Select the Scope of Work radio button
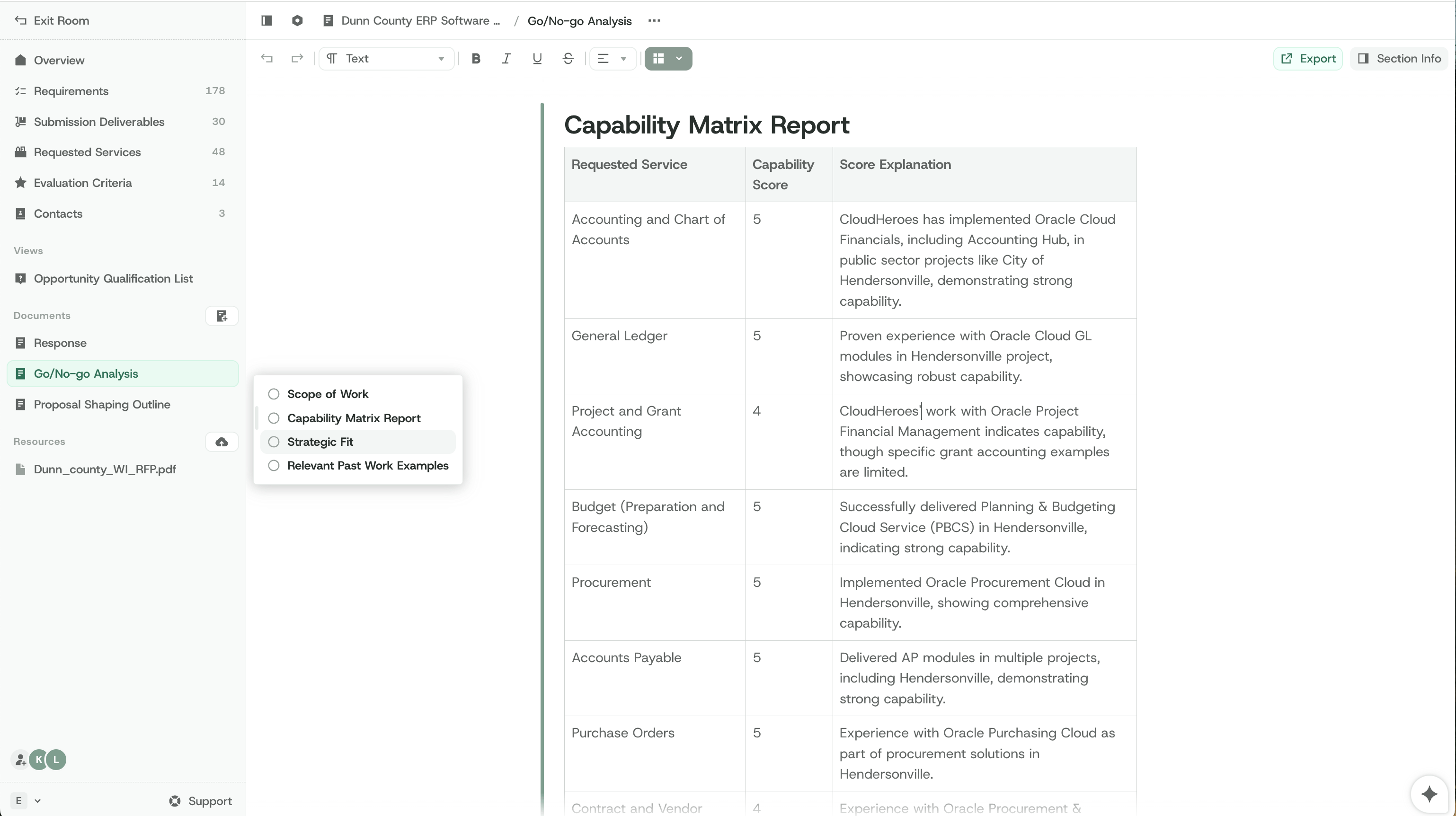Screen dimensions: 1456x816 274,394
